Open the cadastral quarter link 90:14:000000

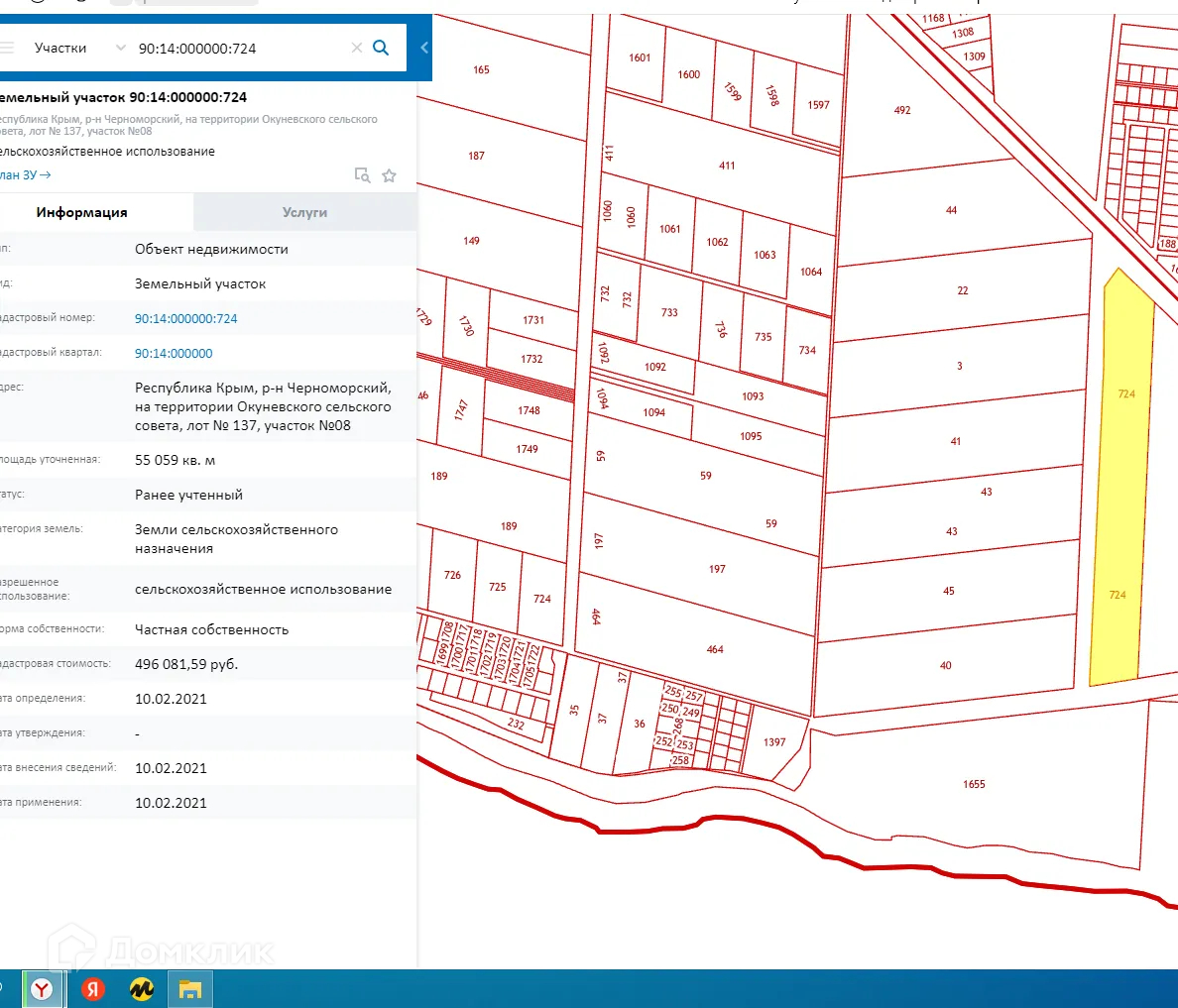pos(174,353)
